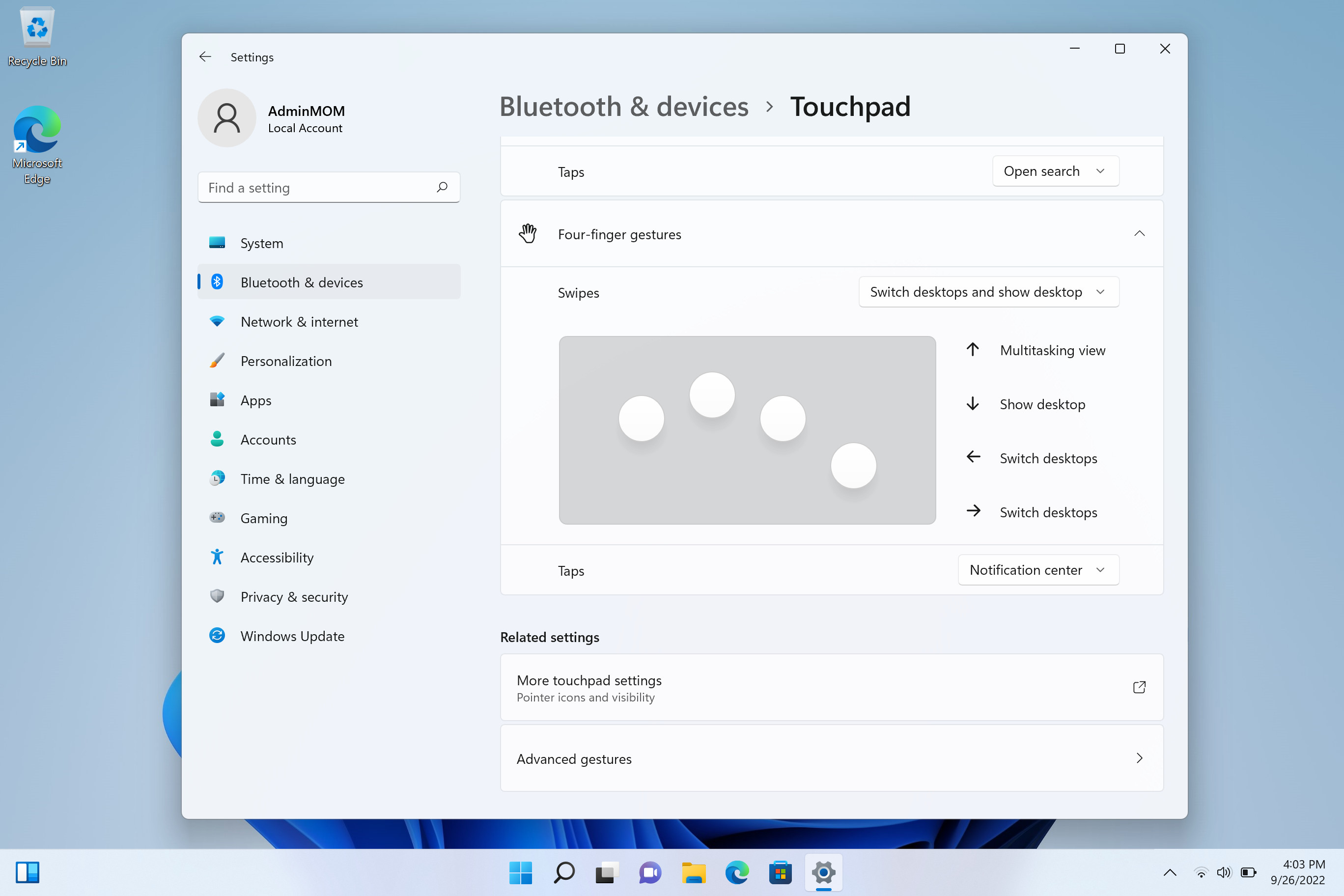Open Time & language settings
The image size is (1344, 896).
[329, 479]
